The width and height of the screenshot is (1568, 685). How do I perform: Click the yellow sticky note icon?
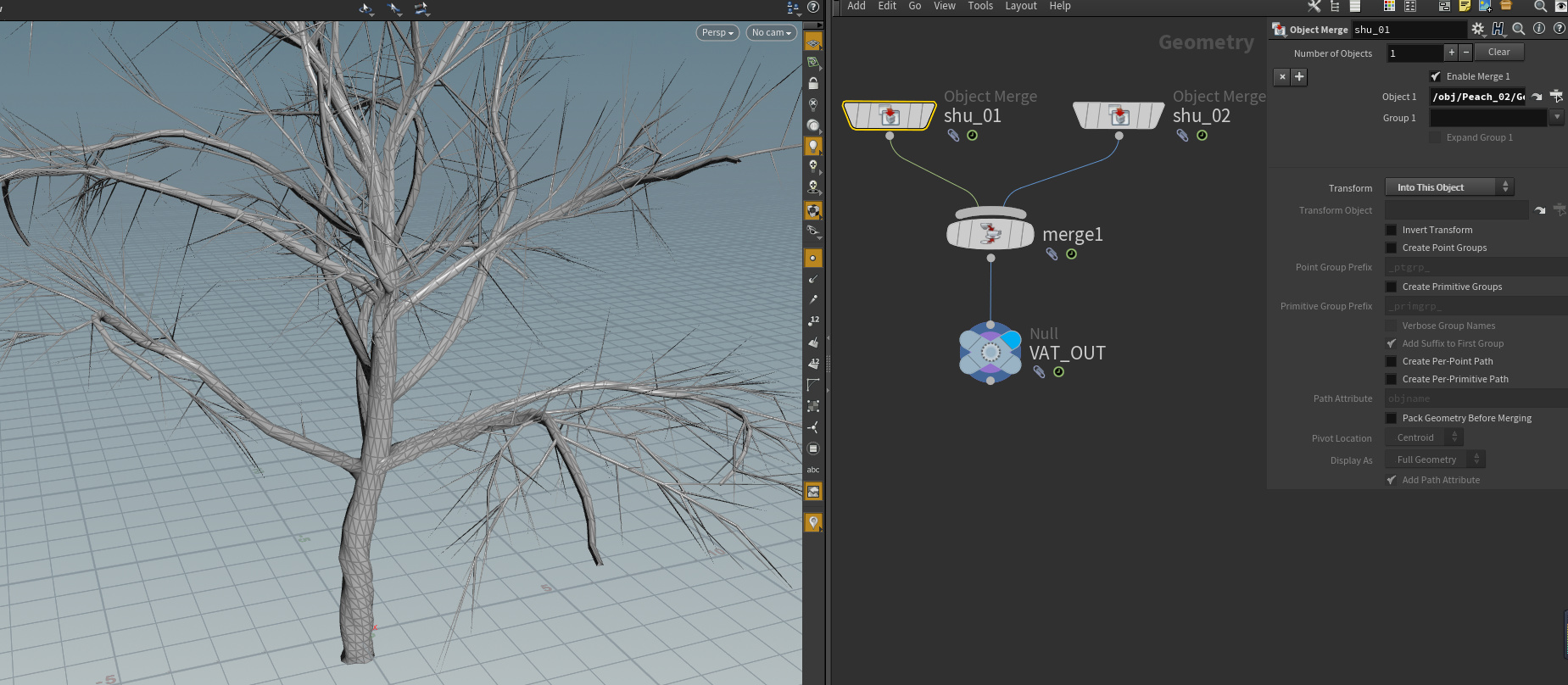[1465, 6]
